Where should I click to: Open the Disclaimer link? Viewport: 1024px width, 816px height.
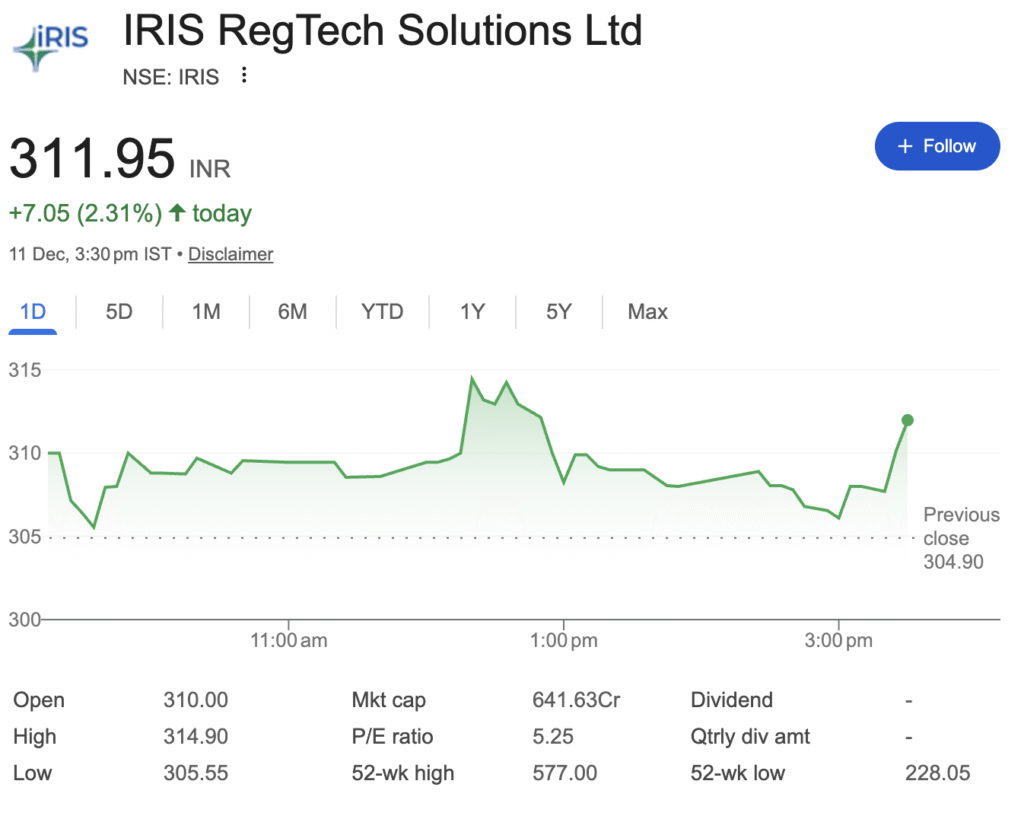(x=230, y=254)
